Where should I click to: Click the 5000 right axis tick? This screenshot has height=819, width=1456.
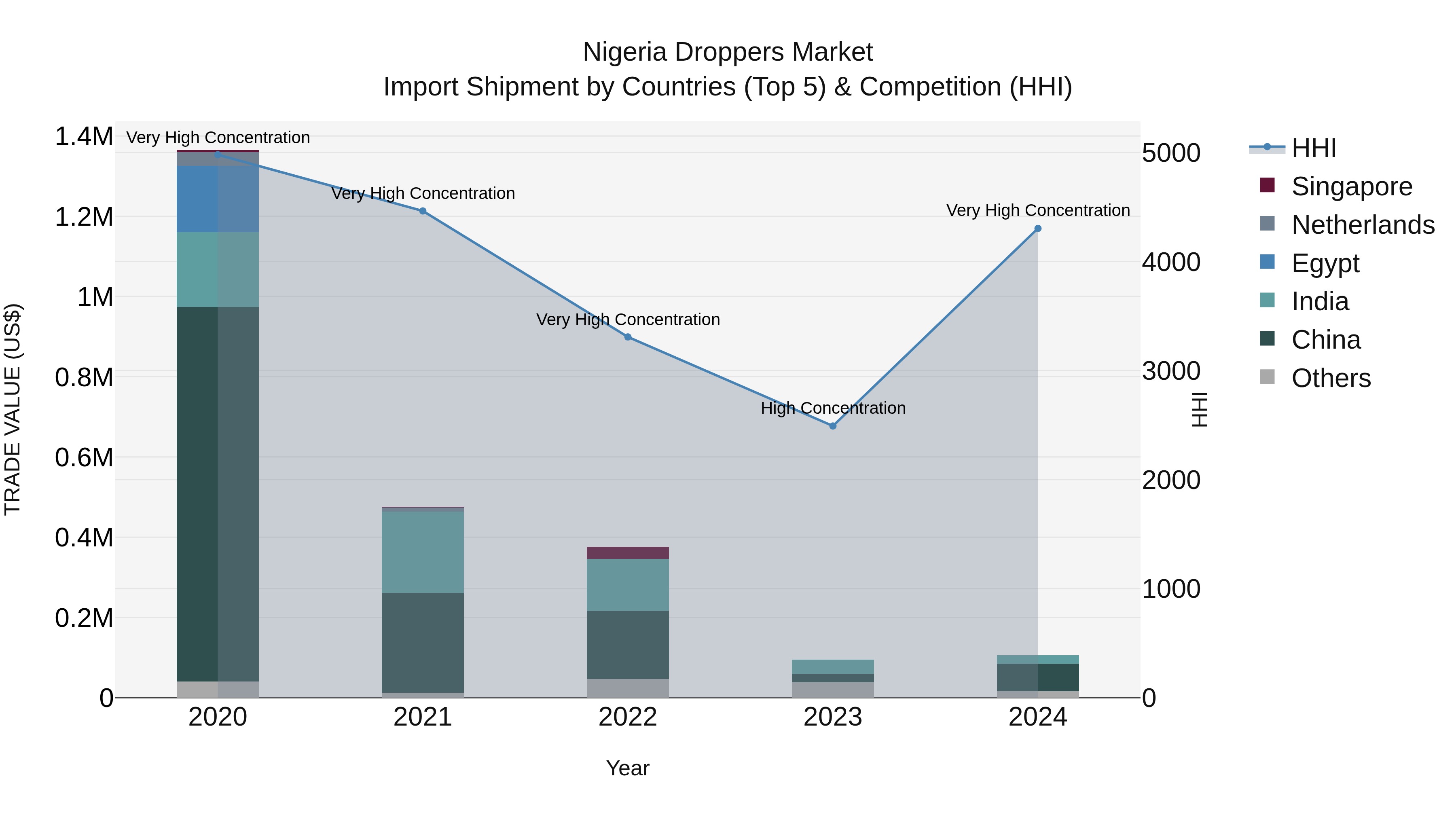tap(1171, 153)
